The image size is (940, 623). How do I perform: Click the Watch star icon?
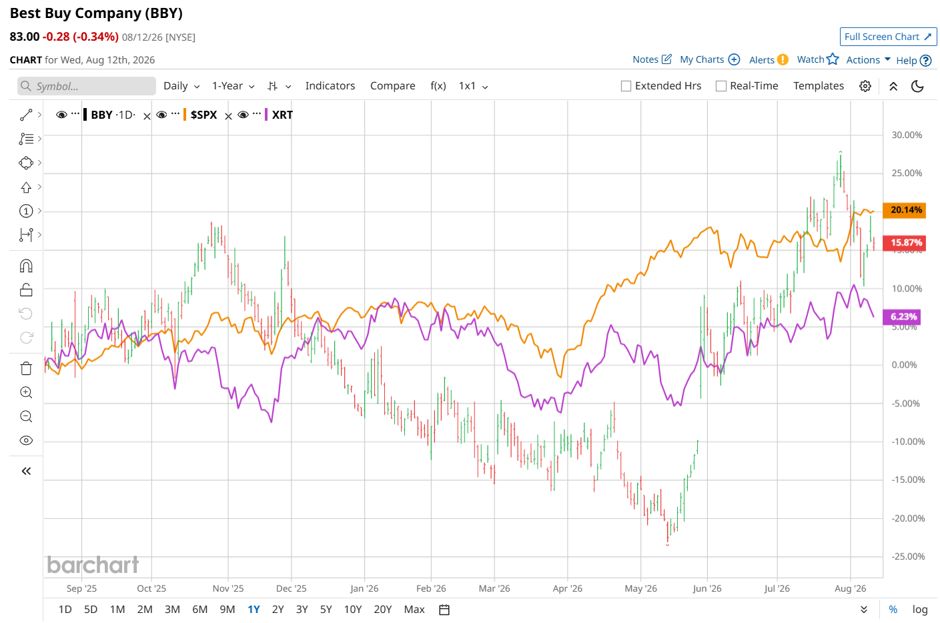[833, 59]
